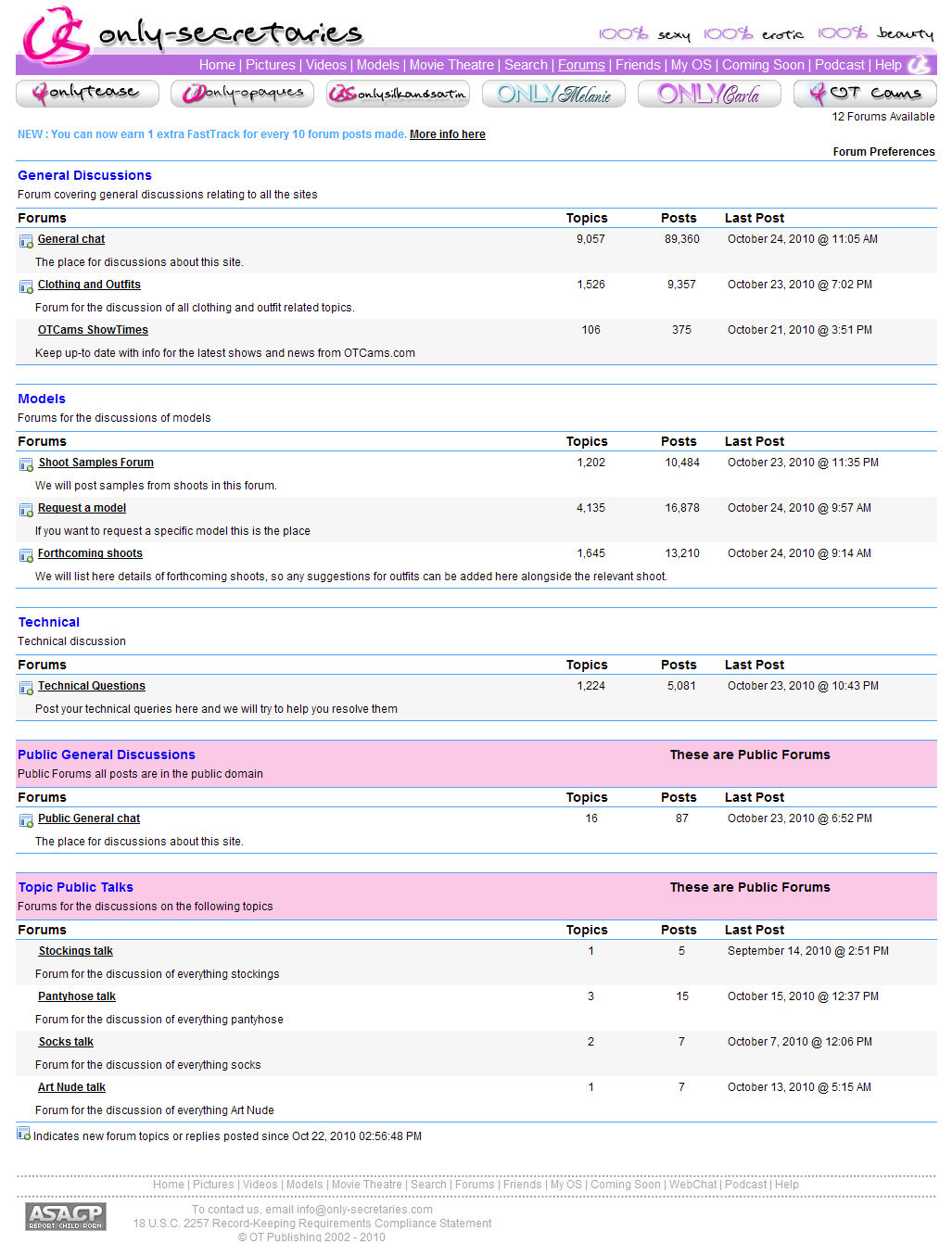The width and height of the screenshot is (952, 1243).
Task: Open the onlytease site button
Action: [87, 94]
